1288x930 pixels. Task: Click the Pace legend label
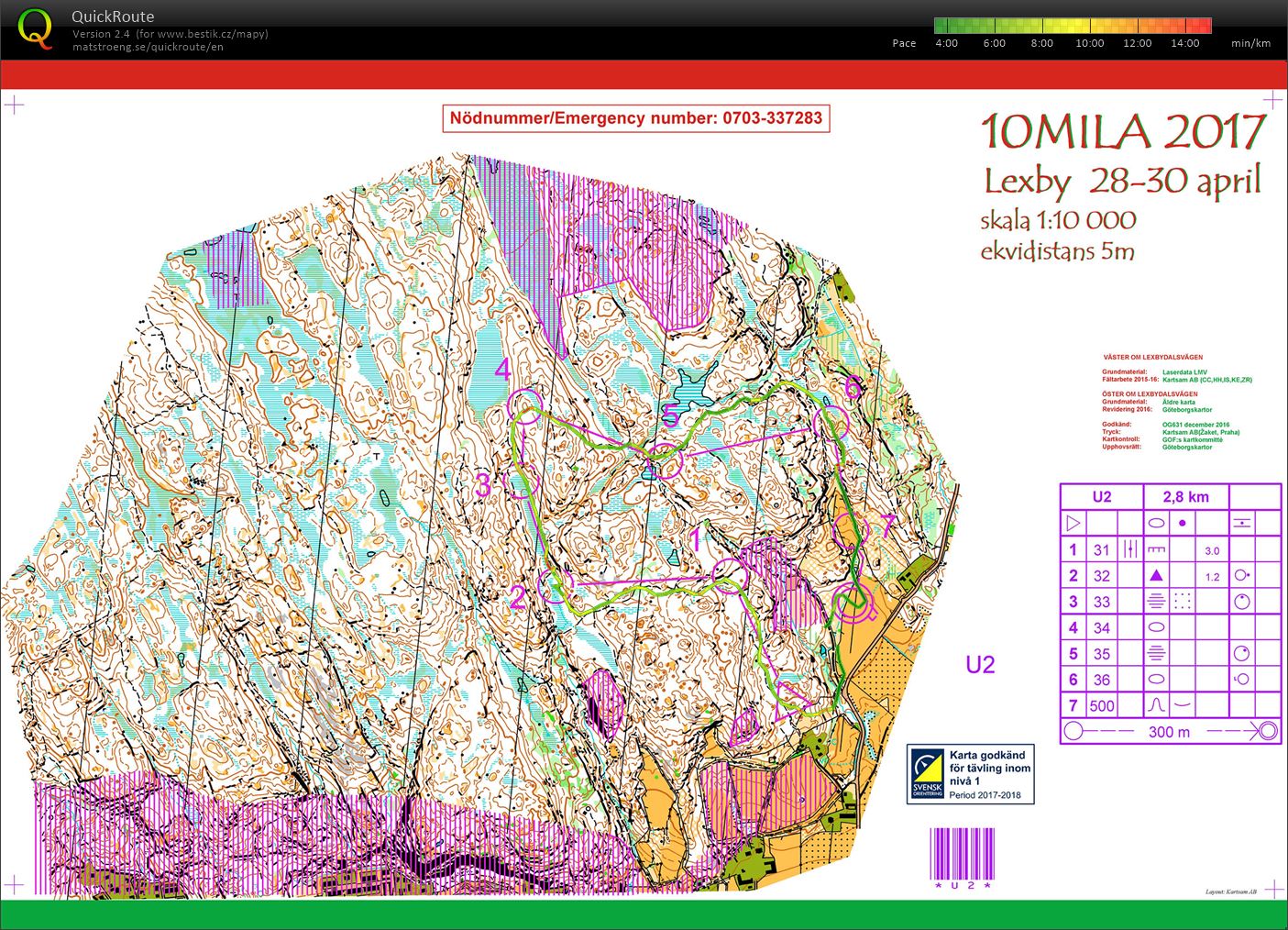tap(904, 43)
